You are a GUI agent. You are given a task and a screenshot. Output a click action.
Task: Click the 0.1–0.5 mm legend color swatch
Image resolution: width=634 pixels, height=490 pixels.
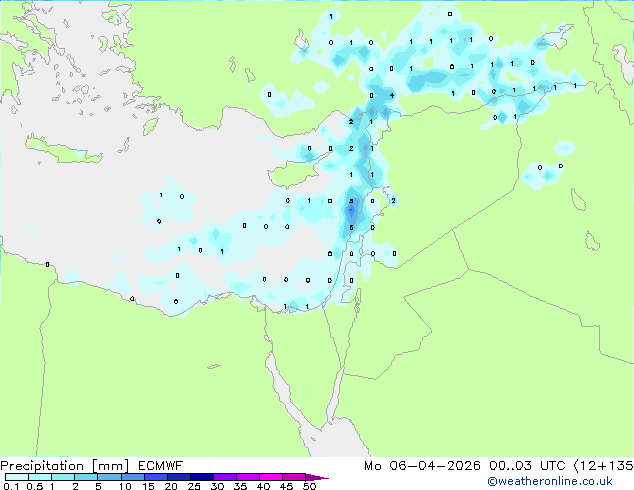click(x=17, y=477)
